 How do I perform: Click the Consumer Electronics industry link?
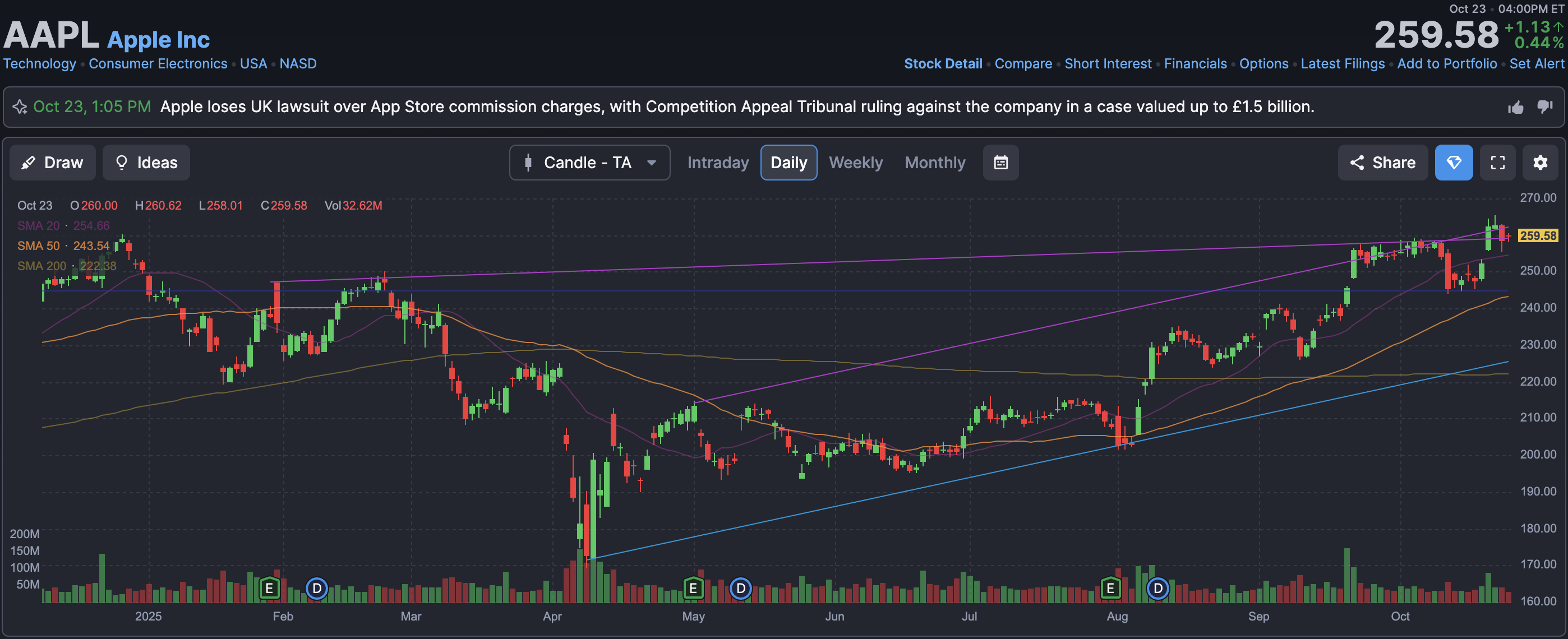[158, 64]
